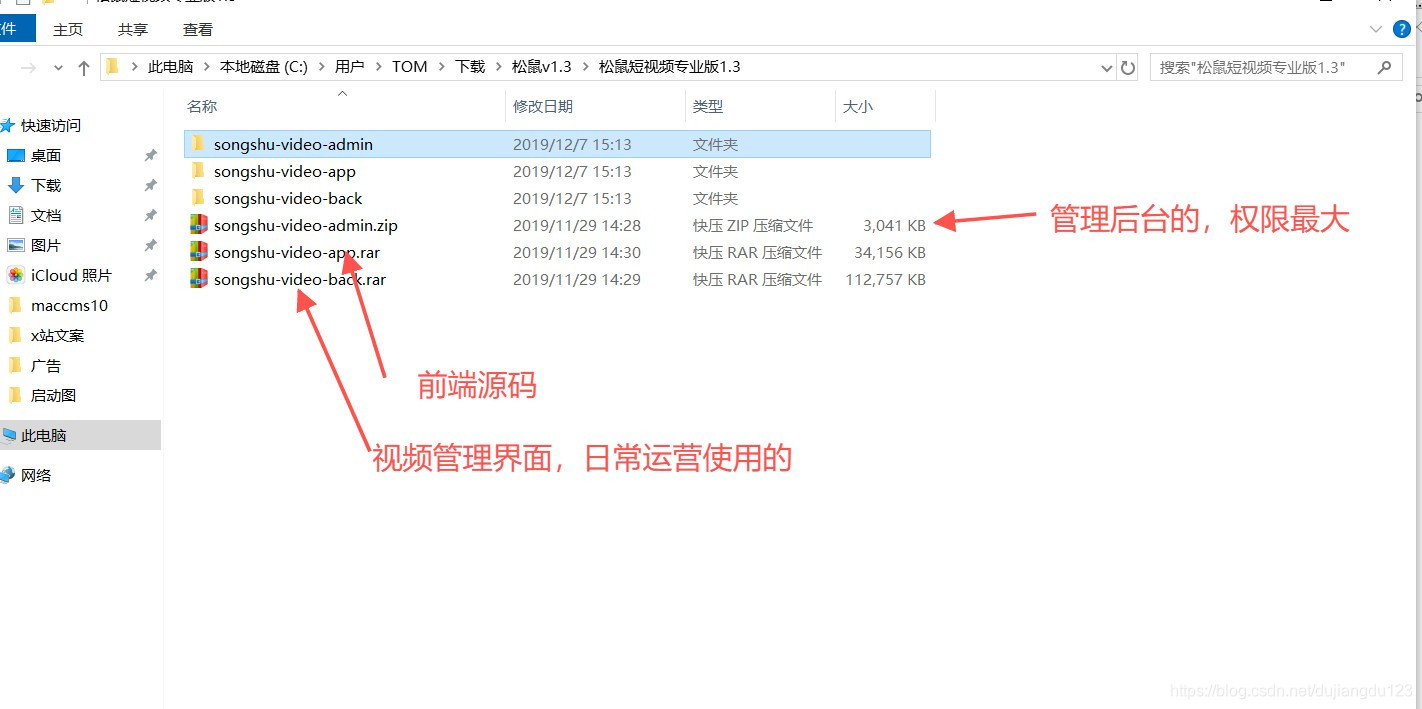Click 用户 in the address breadcrumb
Image resolution: width=1422 pixels, height=709 pixels.
pyautogui.click(x=350, y=67)
